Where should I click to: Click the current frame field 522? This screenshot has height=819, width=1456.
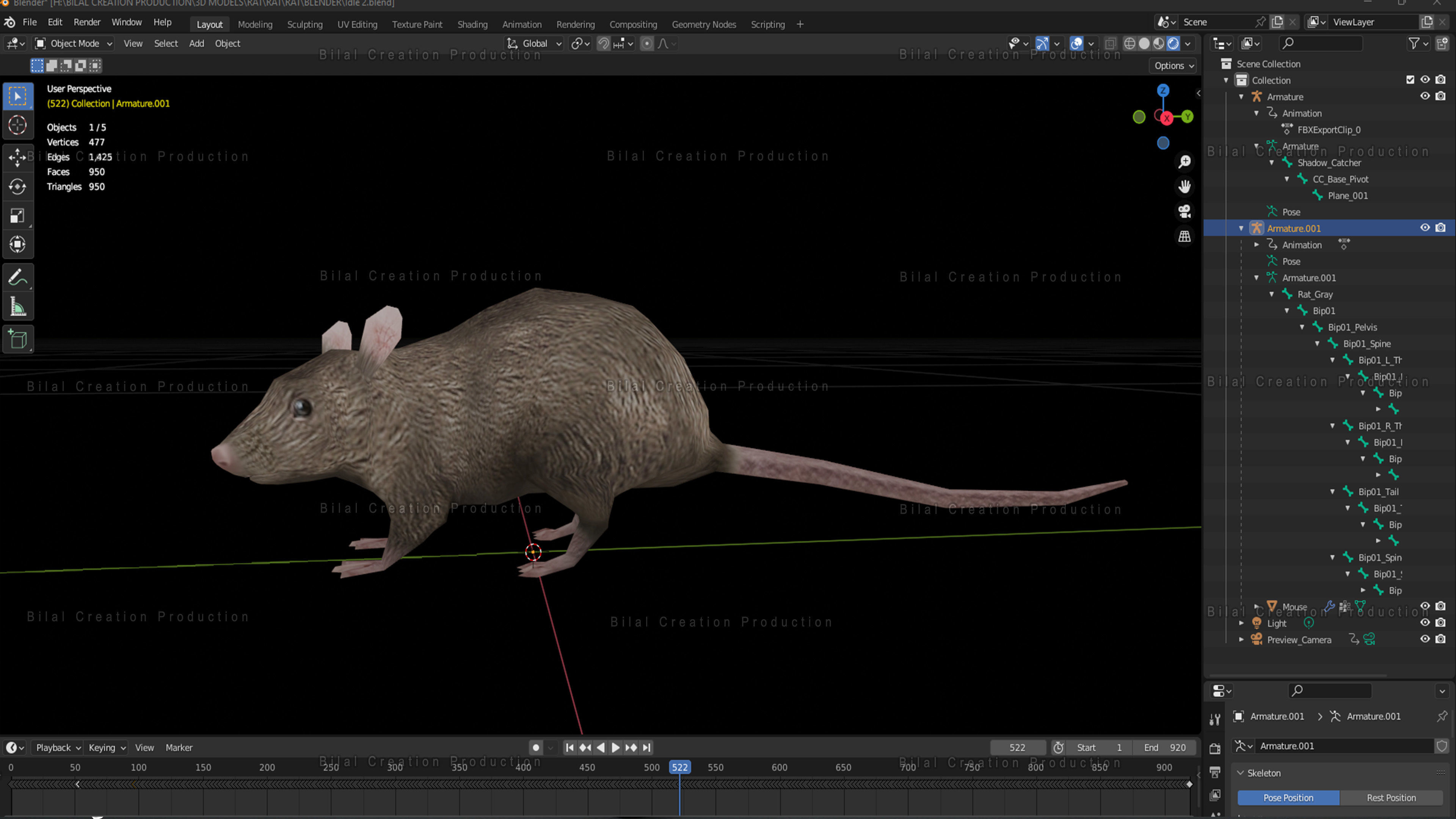(1017, 748)
